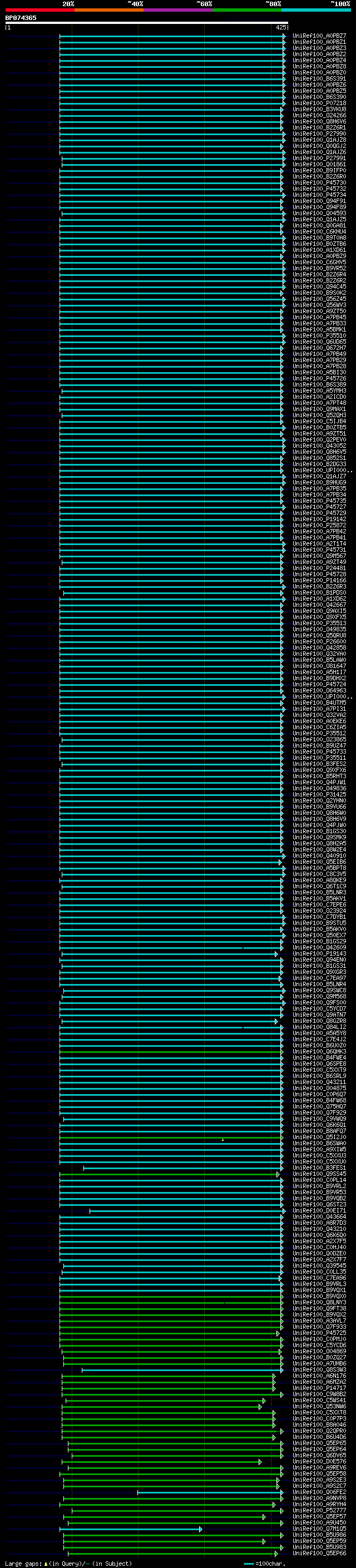Select the UniRef100_B5U986 label
Screen dimensions: 356x1568
pos(319,1535)
